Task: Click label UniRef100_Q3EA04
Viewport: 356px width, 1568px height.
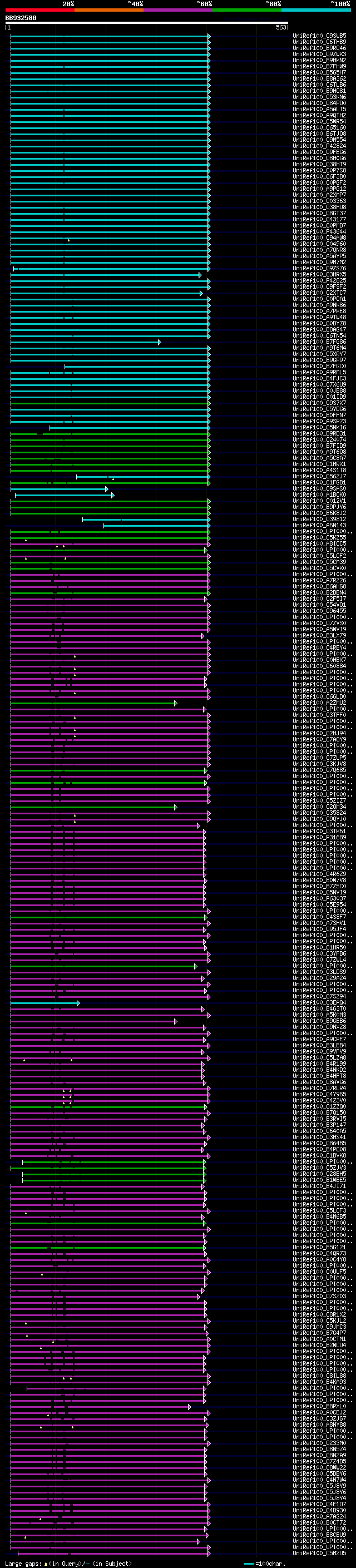Action: (x=319, y=1002)
